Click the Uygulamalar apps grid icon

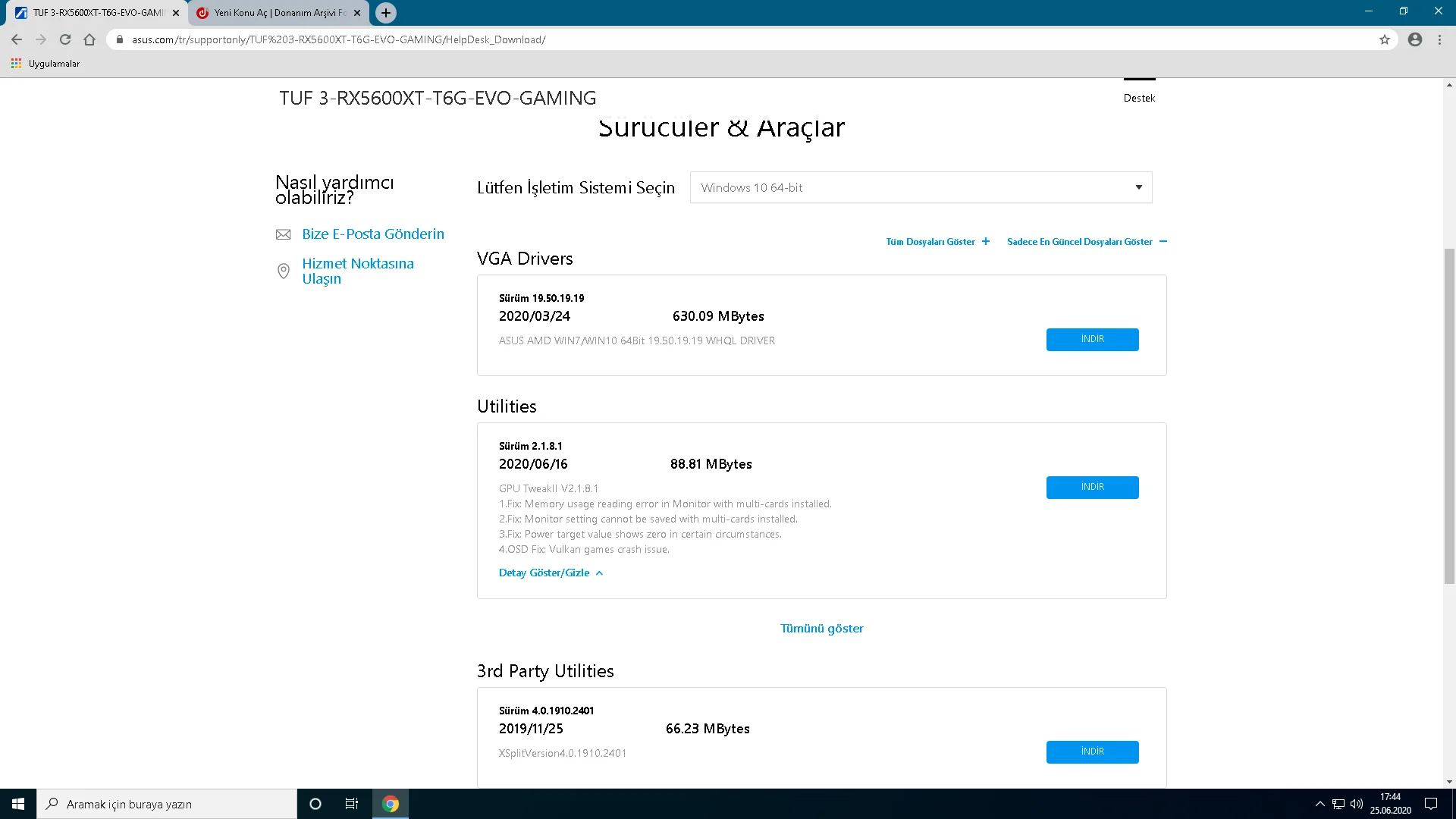pos(16,64)
